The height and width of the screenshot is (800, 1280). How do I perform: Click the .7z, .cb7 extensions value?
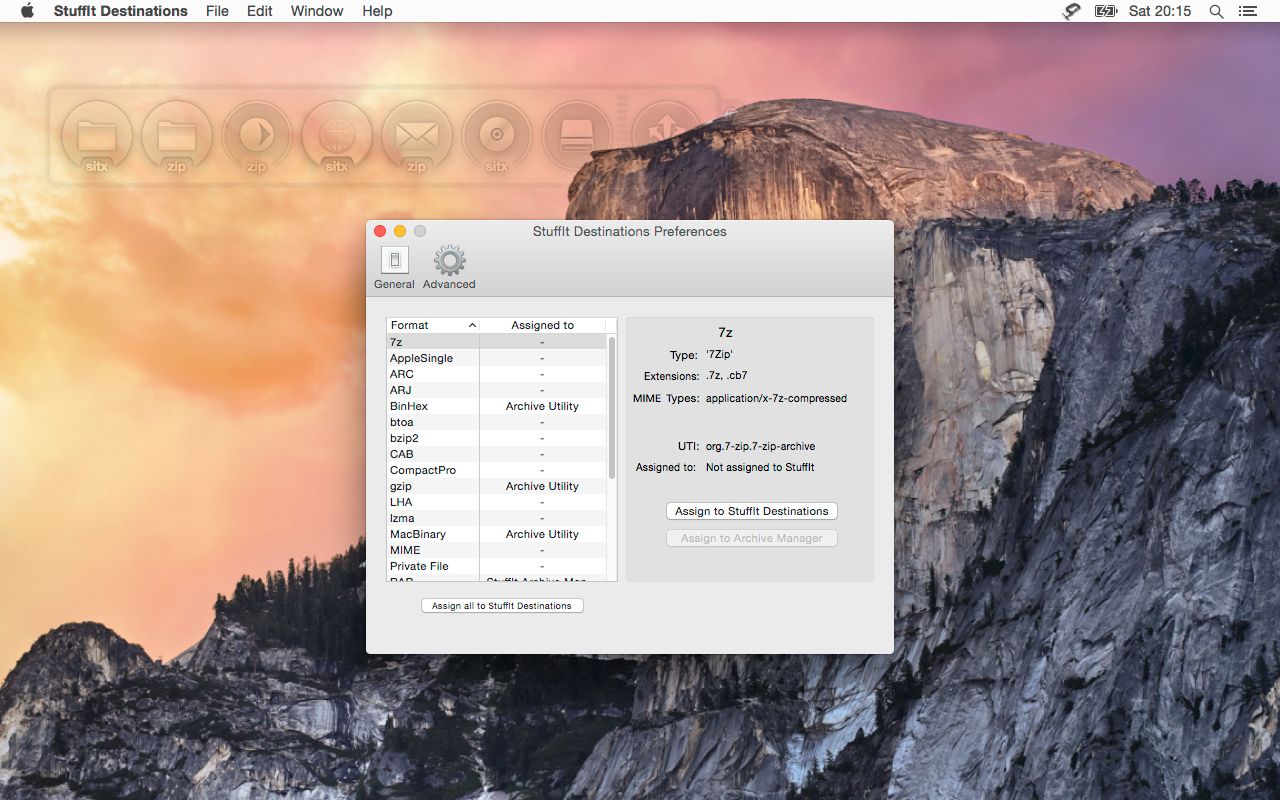click(x=726, y=376)
